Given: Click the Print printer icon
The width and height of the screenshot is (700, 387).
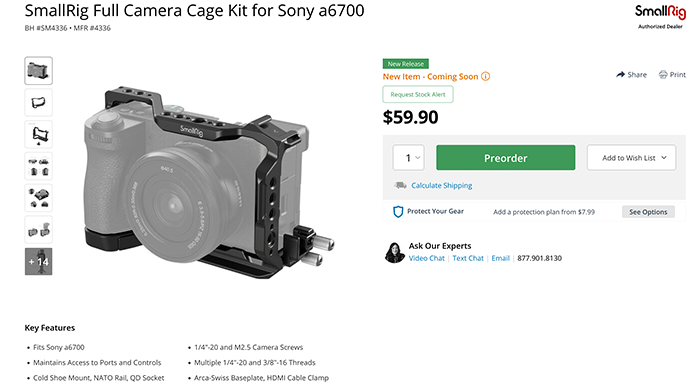Looking at the screenshot, I should click(663, 75).
